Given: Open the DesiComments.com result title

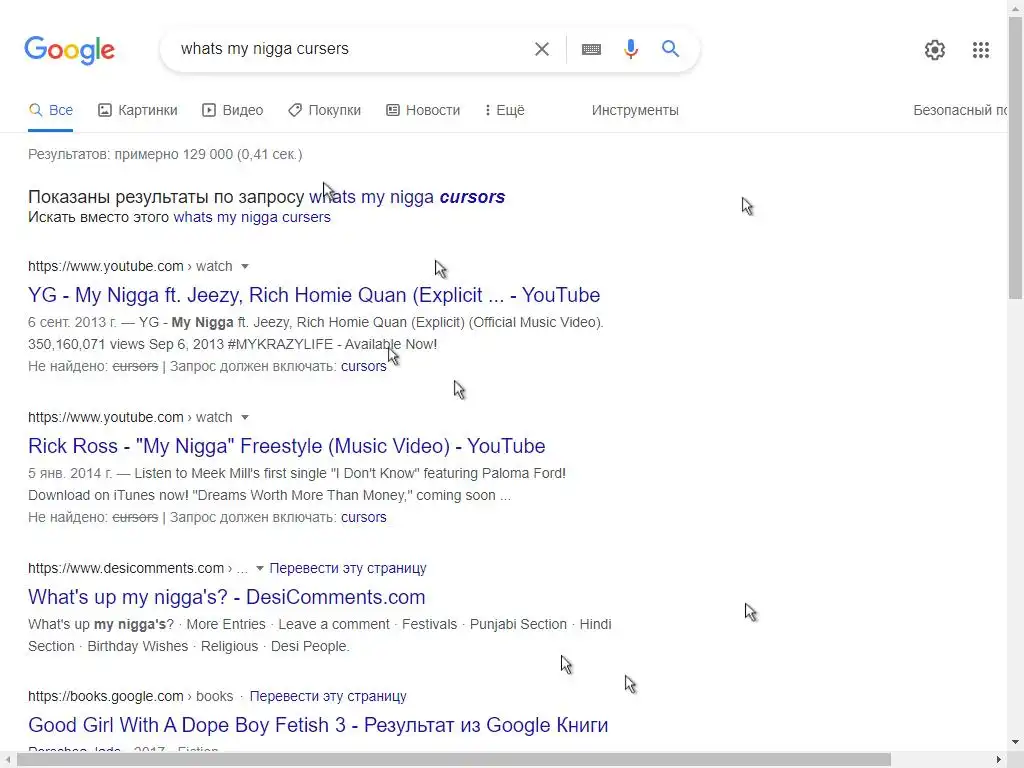Looking at the screenshot, I should [227, 597].
